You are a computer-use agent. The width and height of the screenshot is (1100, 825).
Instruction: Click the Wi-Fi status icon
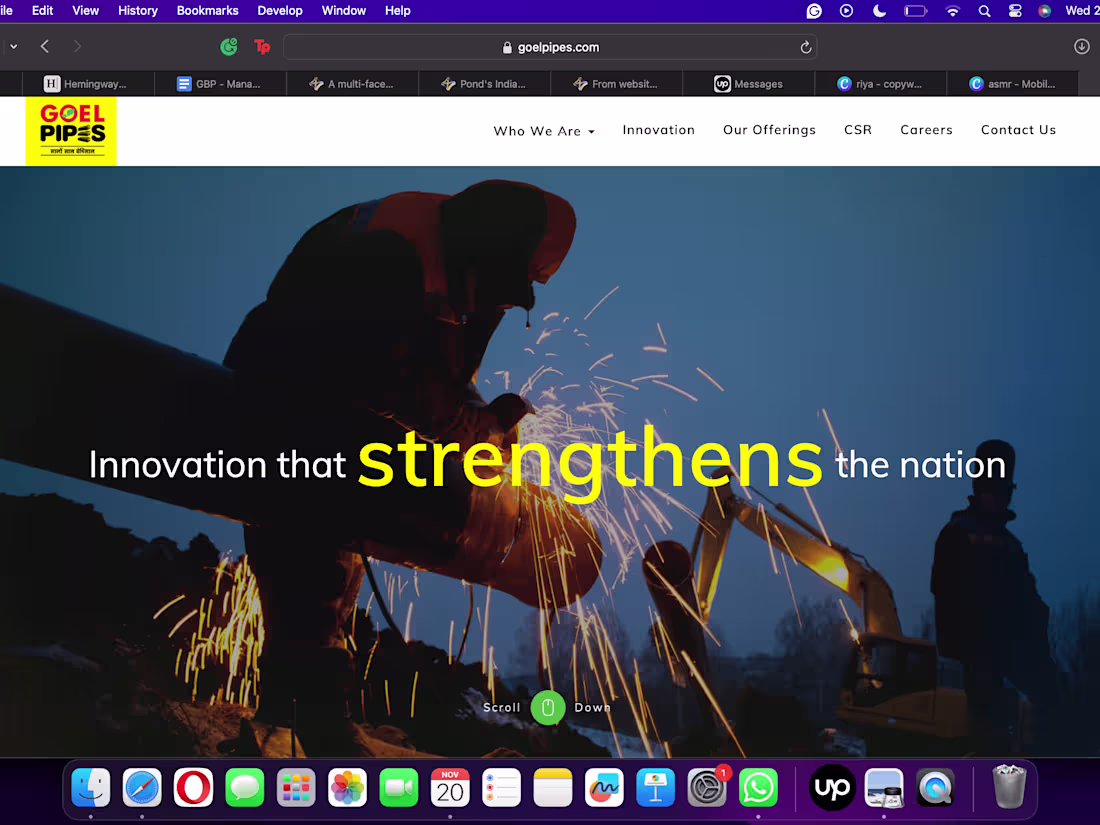click(952, 11)
